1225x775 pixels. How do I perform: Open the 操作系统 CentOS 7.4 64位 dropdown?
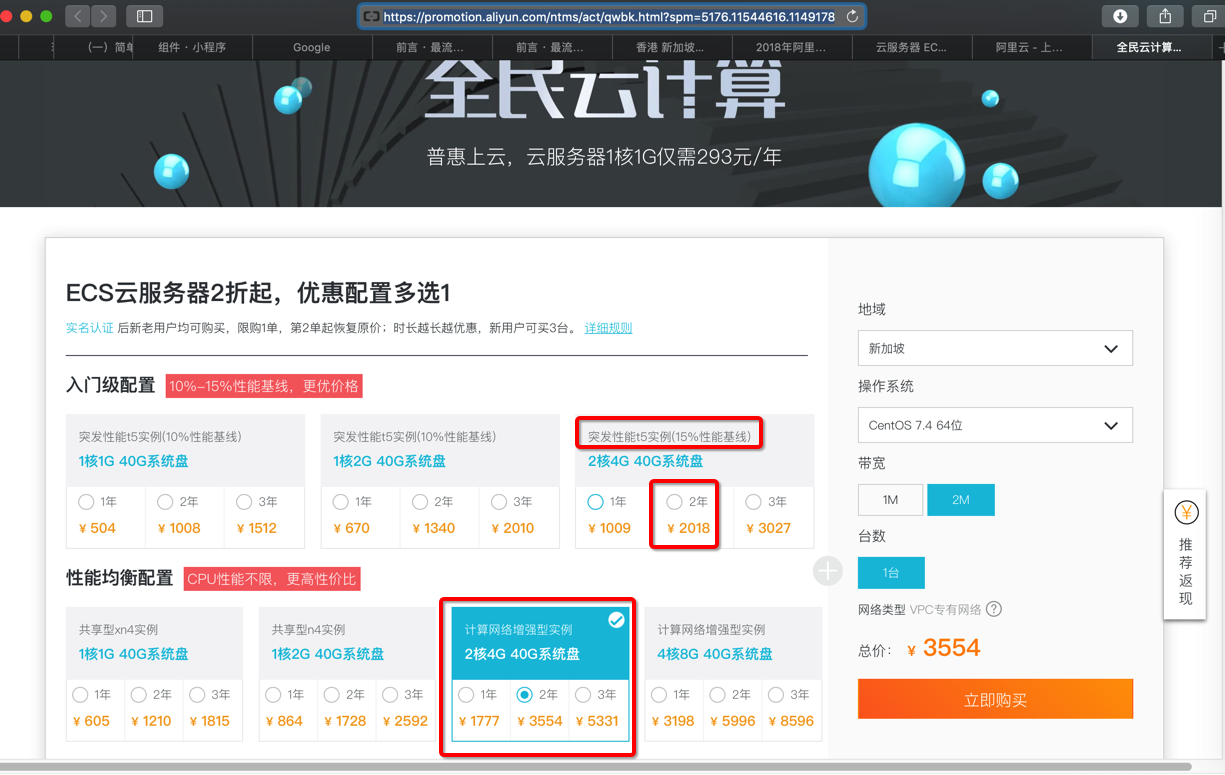[x=995, y=425]
